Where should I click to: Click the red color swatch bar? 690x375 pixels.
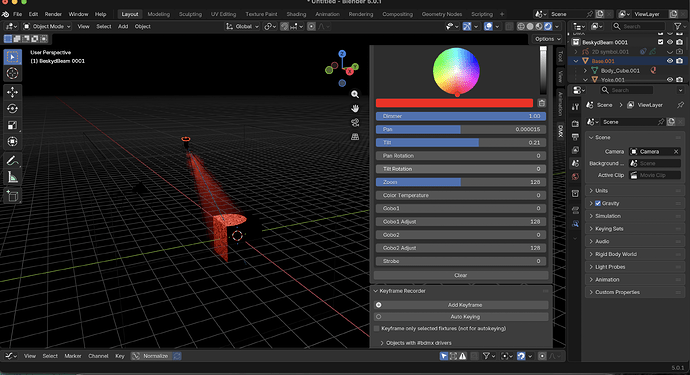point(454,103)
